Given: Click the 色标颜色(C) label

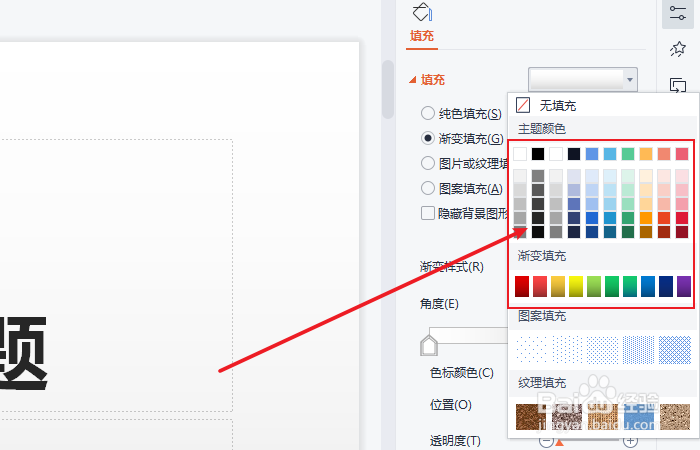Looking at the screenshot, I should coord(462,372).
